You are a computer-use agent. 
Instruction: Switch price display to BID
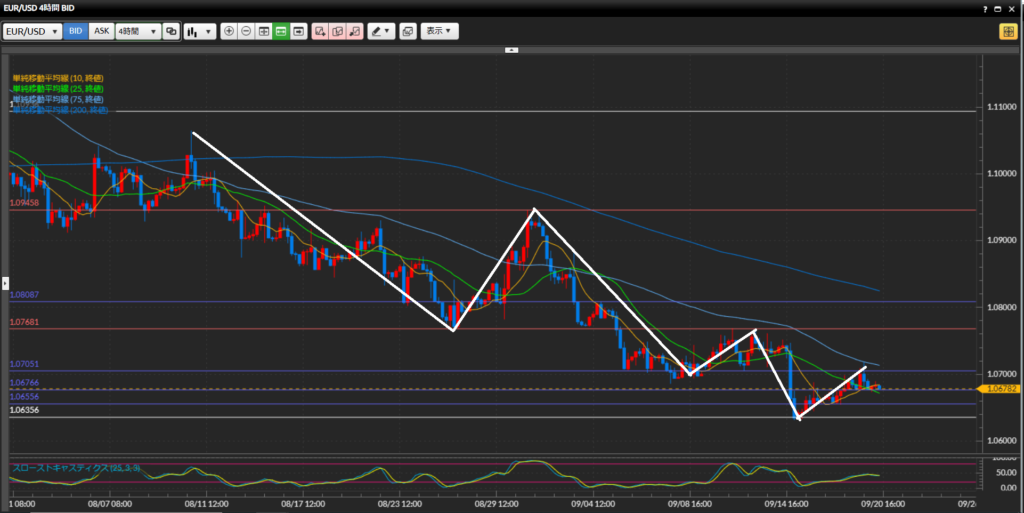pos(76,31)
